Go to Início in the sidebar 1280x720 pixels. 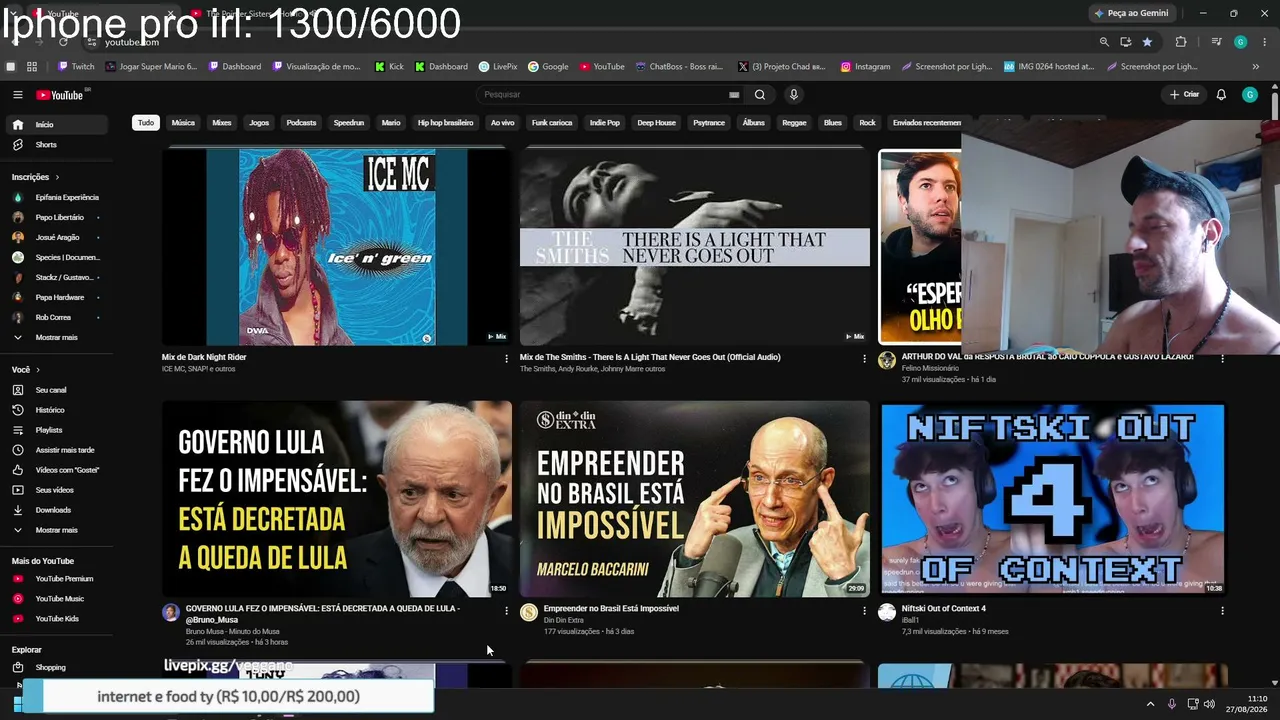(56, 125)
